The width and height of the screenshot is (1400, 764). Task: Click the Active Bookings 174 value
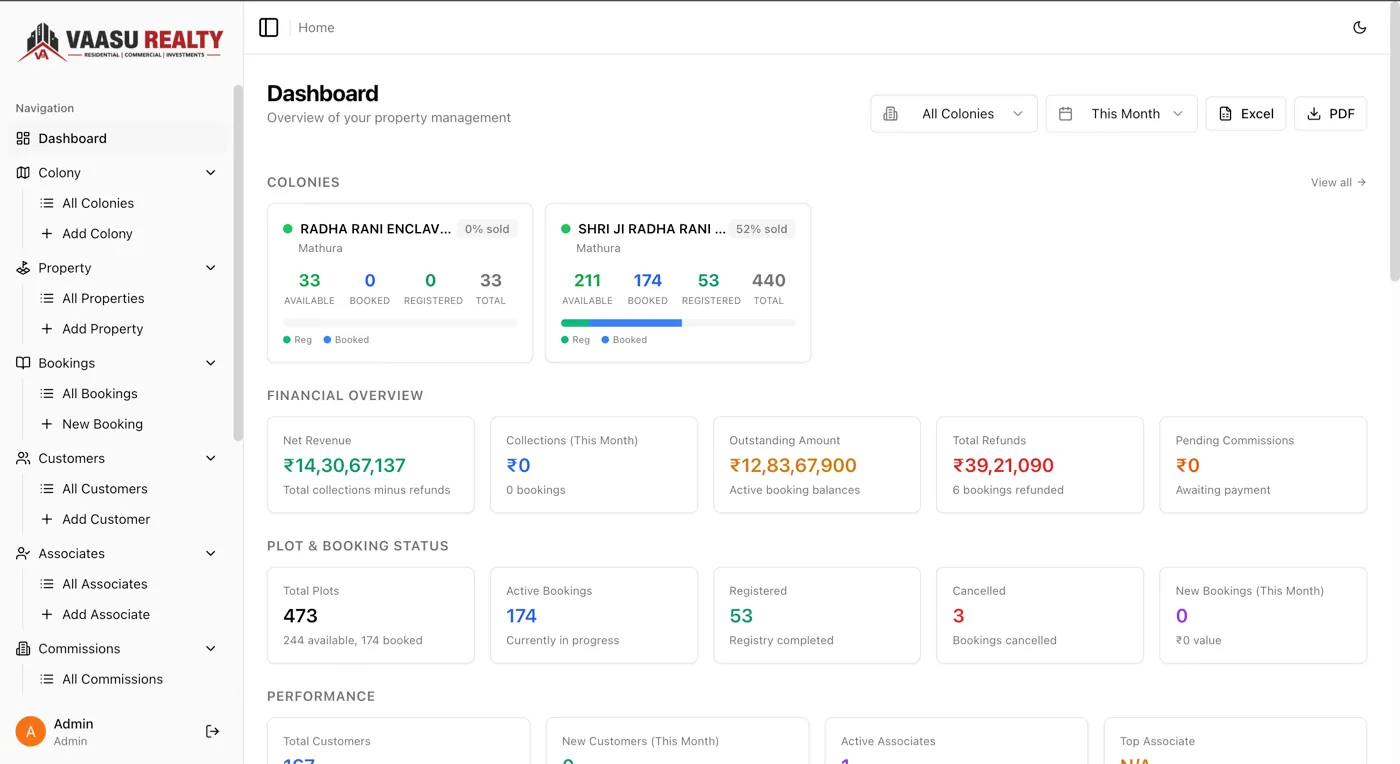pos(521,616)
